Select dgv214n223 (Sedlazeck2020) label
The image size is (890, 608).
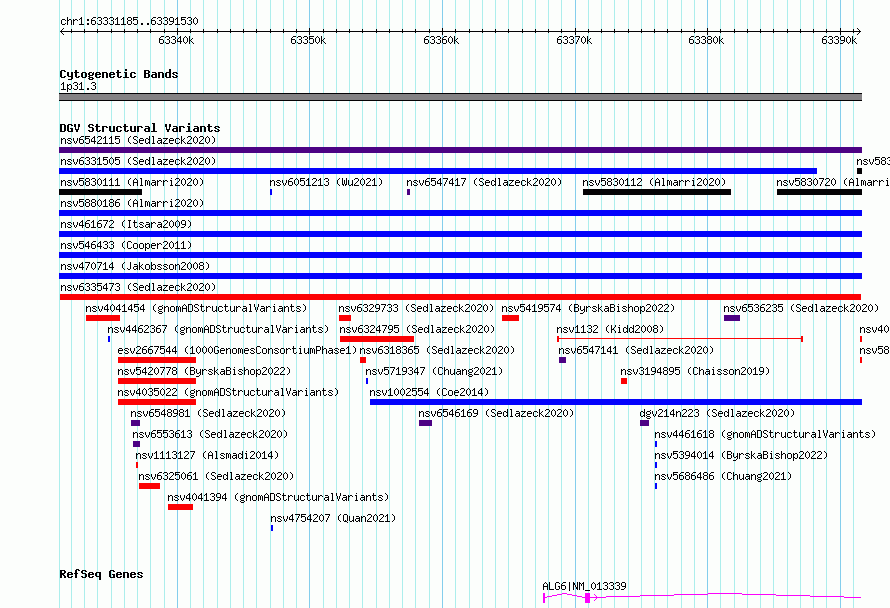[x=717, y=413]
